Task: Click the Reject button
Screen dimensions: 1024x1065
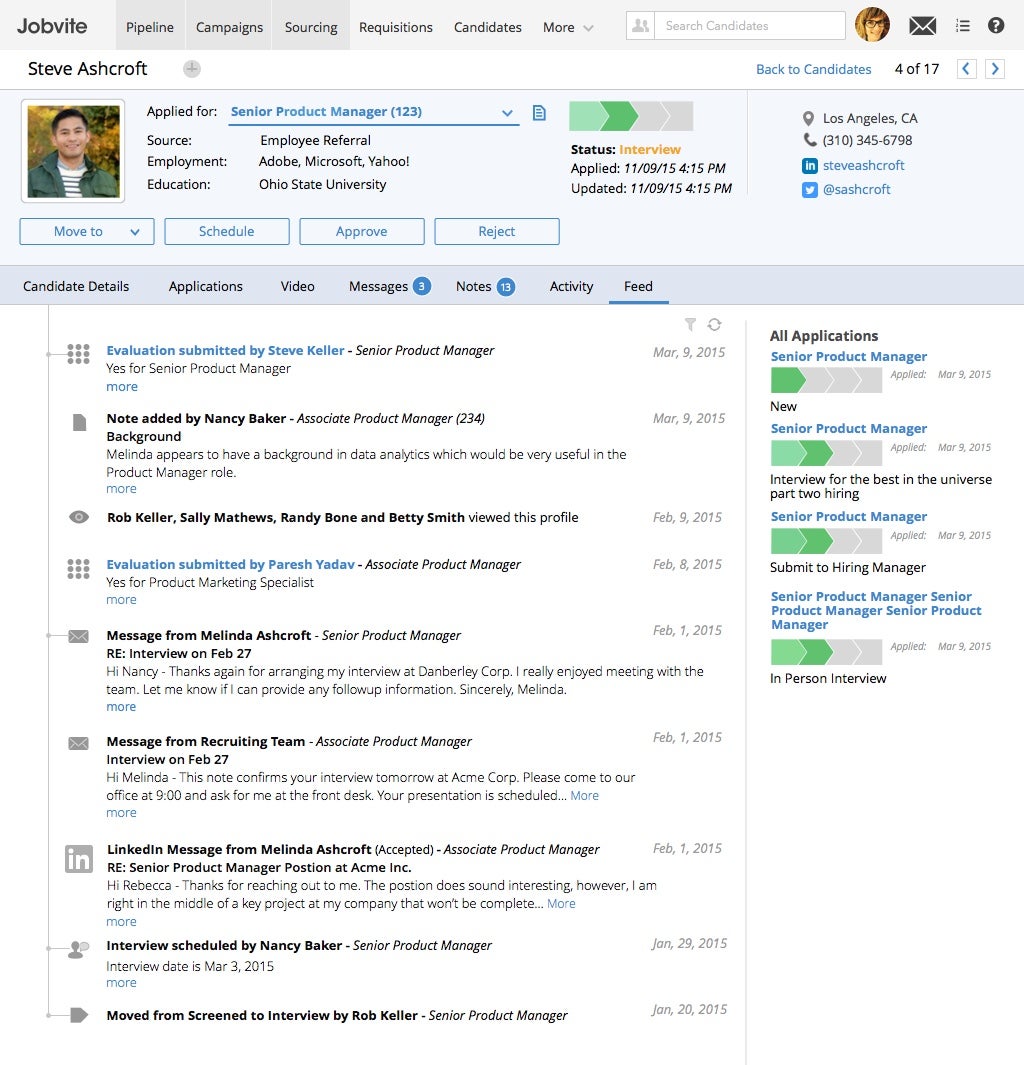Action: pyautogui.click(x=497, y=232)
